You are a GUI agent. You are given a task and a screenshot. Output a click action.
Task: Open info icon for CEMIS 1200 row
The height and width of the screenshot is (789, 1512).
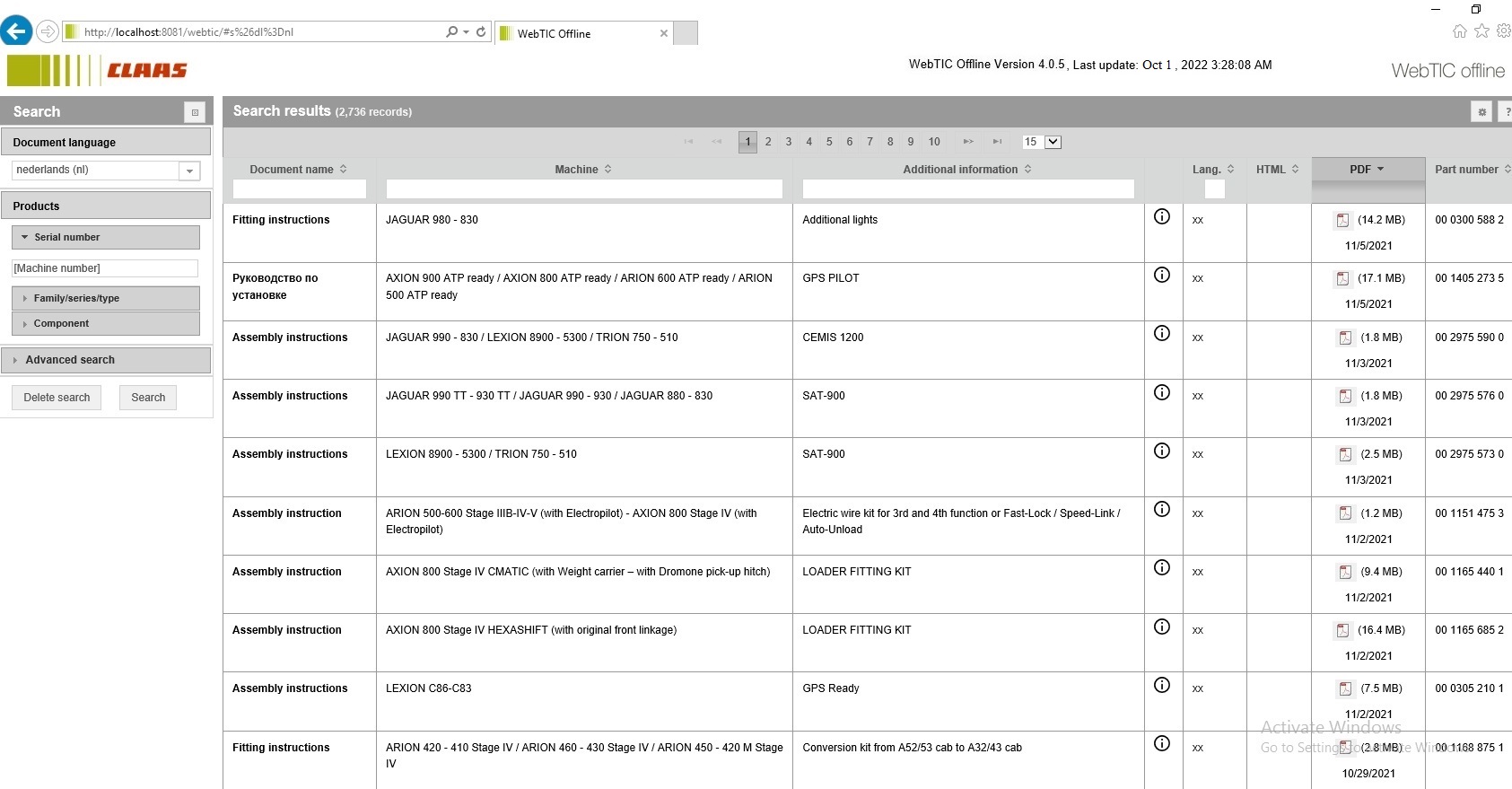click(x=1162, y=333)
